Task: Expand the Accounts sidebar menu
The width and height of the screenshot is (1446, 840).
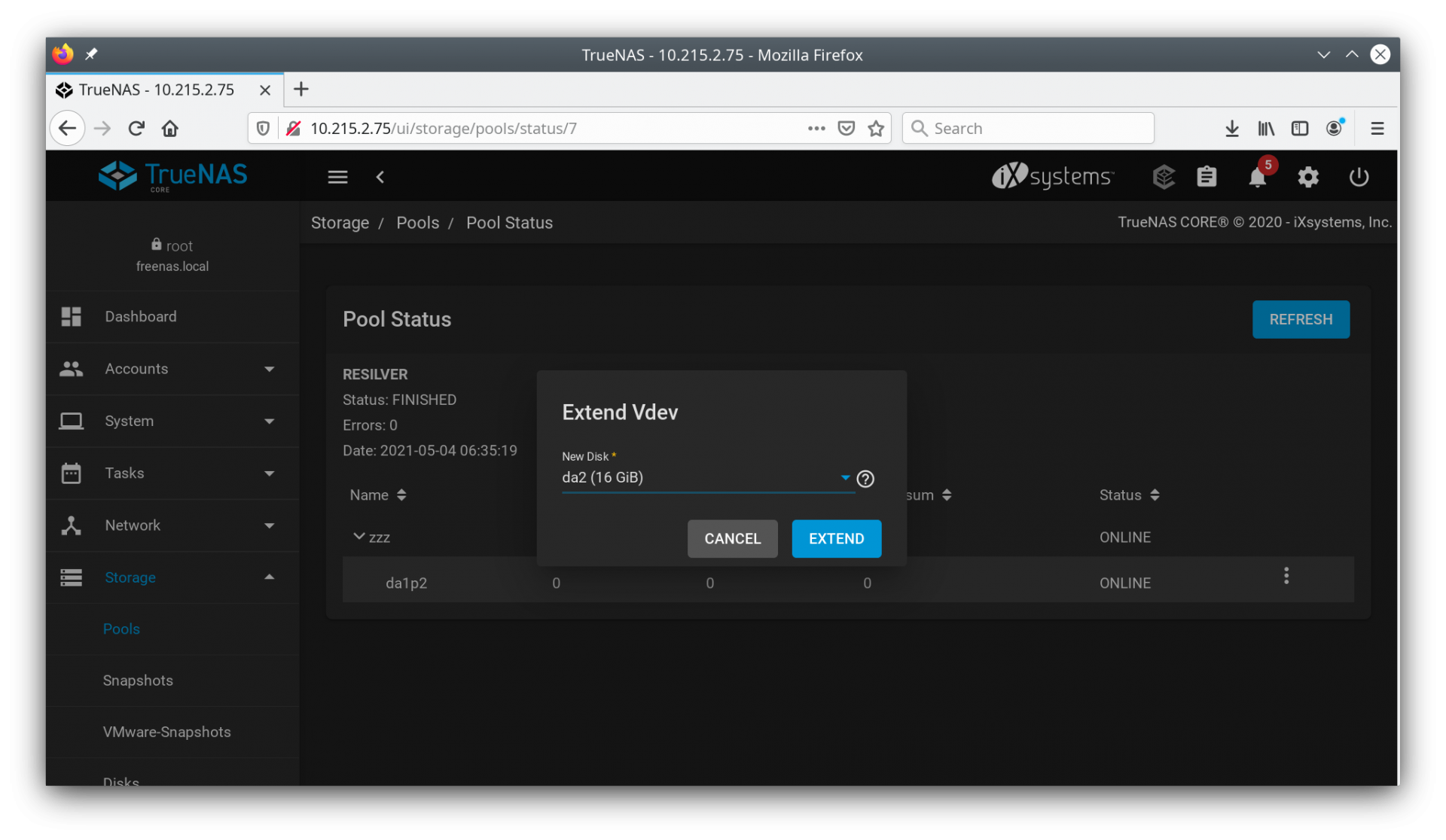Action: click(x=172, y=369)
